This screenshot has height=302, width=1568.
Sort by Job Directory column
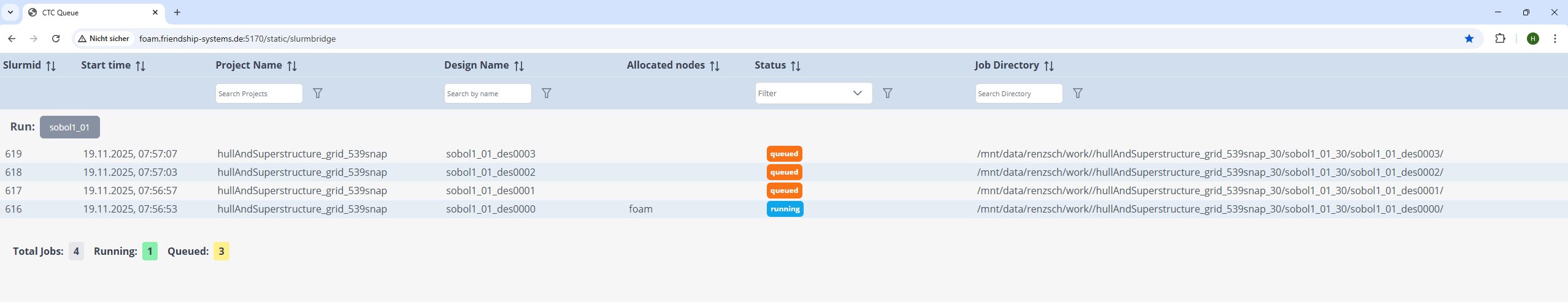pyautogui.click(x=1049, y=66)
